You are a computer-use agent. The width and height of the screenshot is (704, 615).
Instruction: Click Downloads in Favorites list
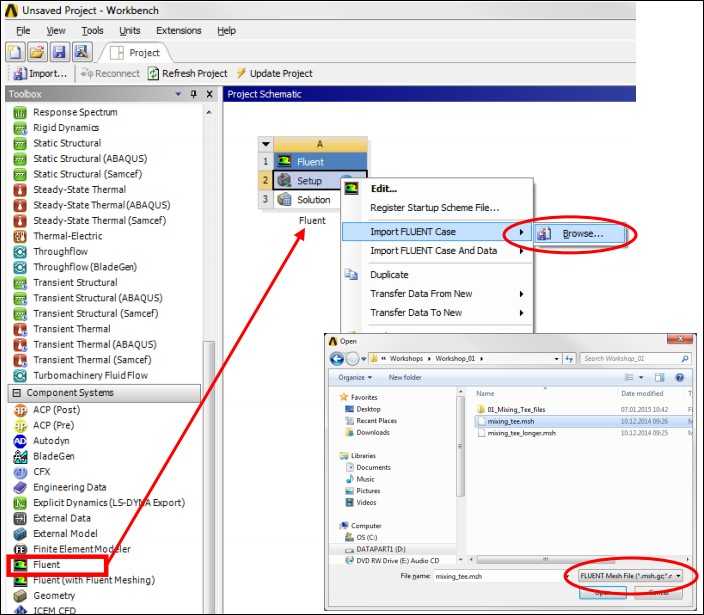(x=372, y=432)
